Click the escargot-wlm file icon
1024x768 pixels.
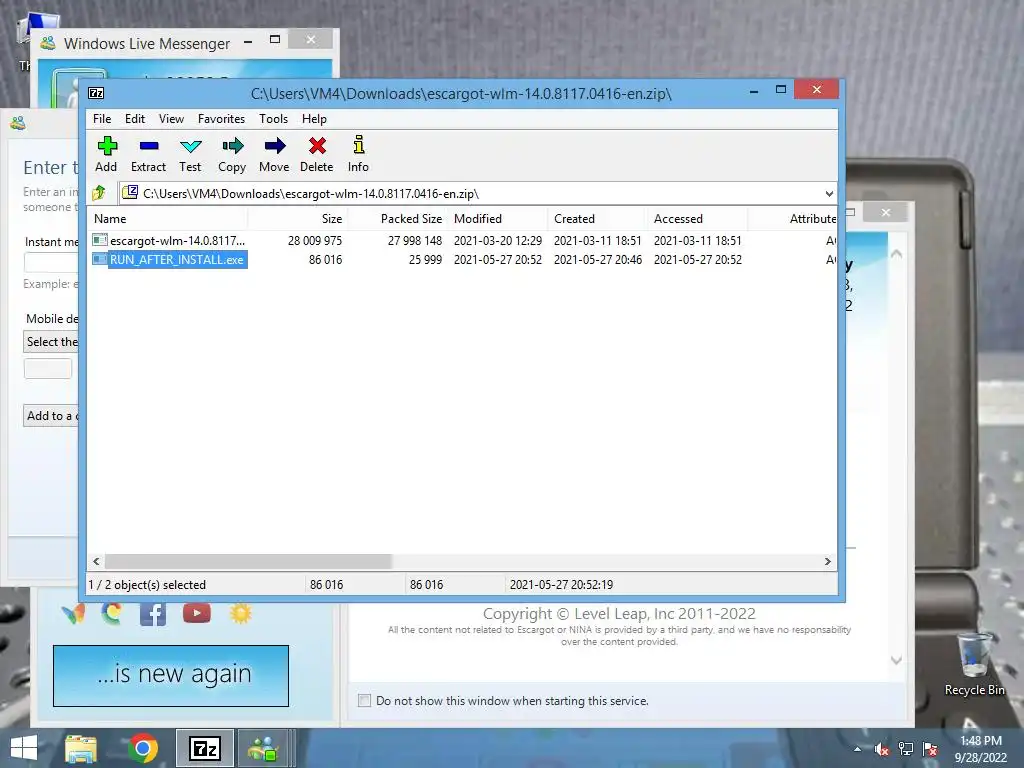(x=99, y=240)
